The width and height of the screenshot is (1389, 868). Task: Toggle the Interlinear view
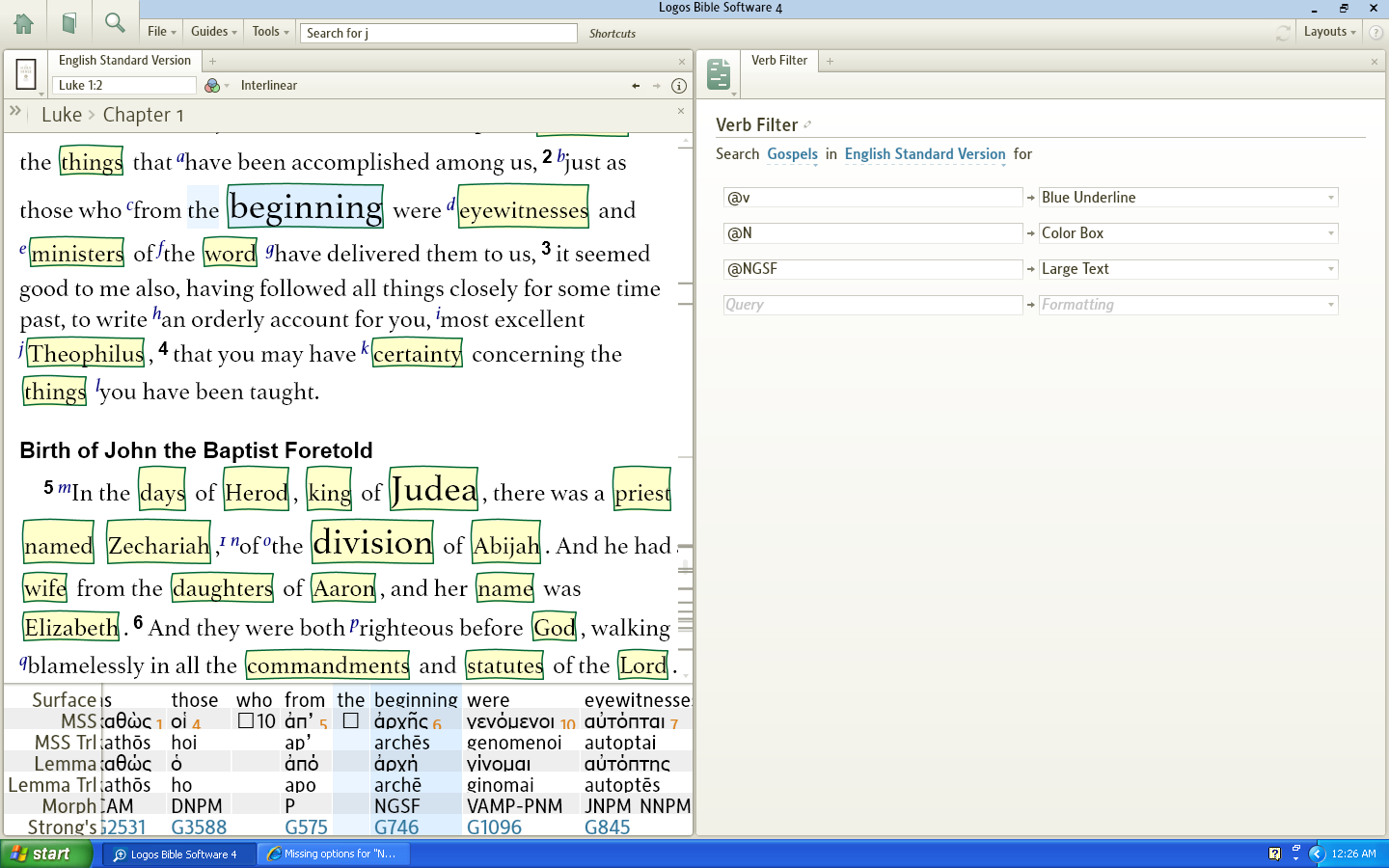tap(269, 86)
